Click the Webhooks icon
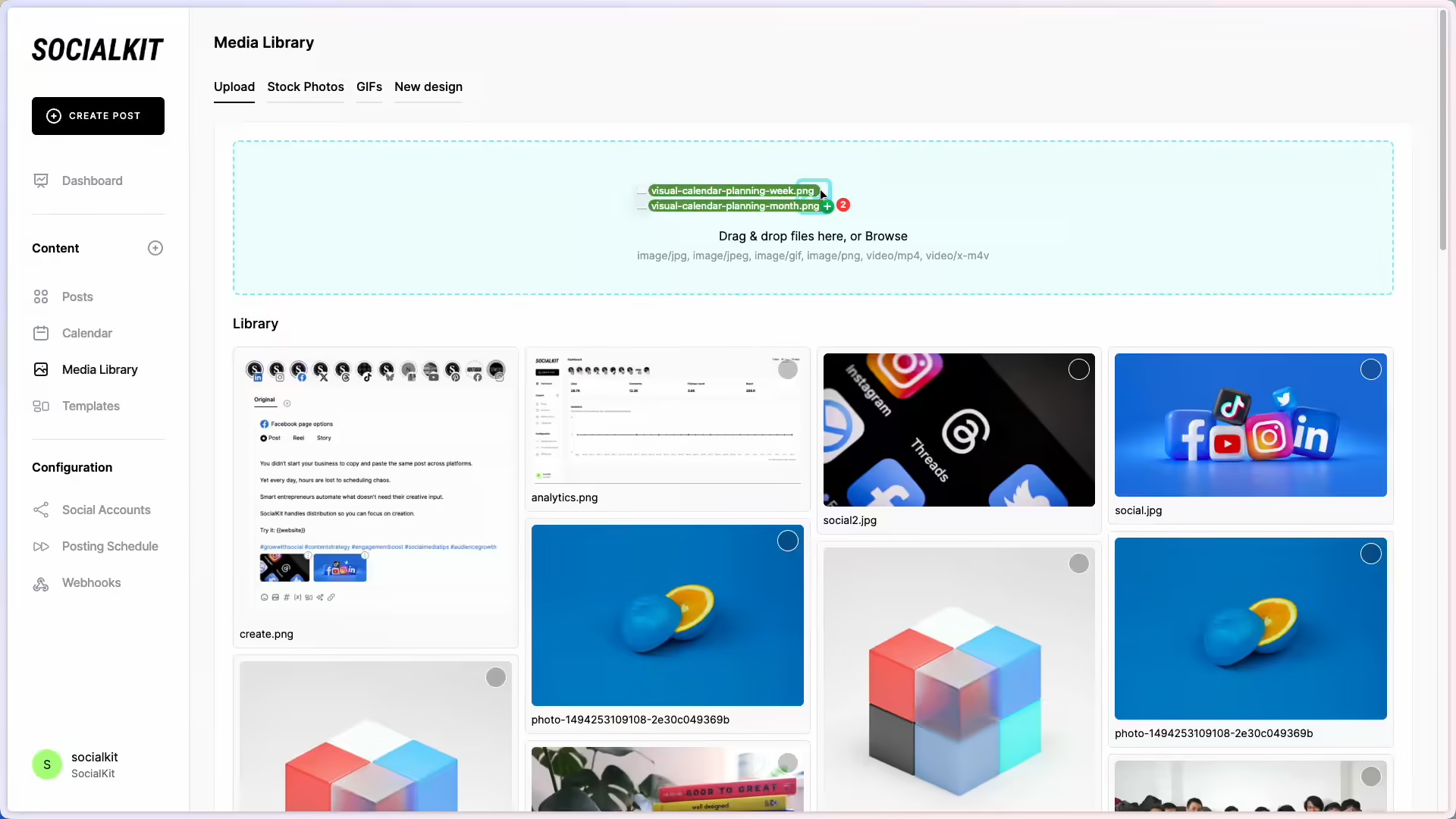 (41, 583)
